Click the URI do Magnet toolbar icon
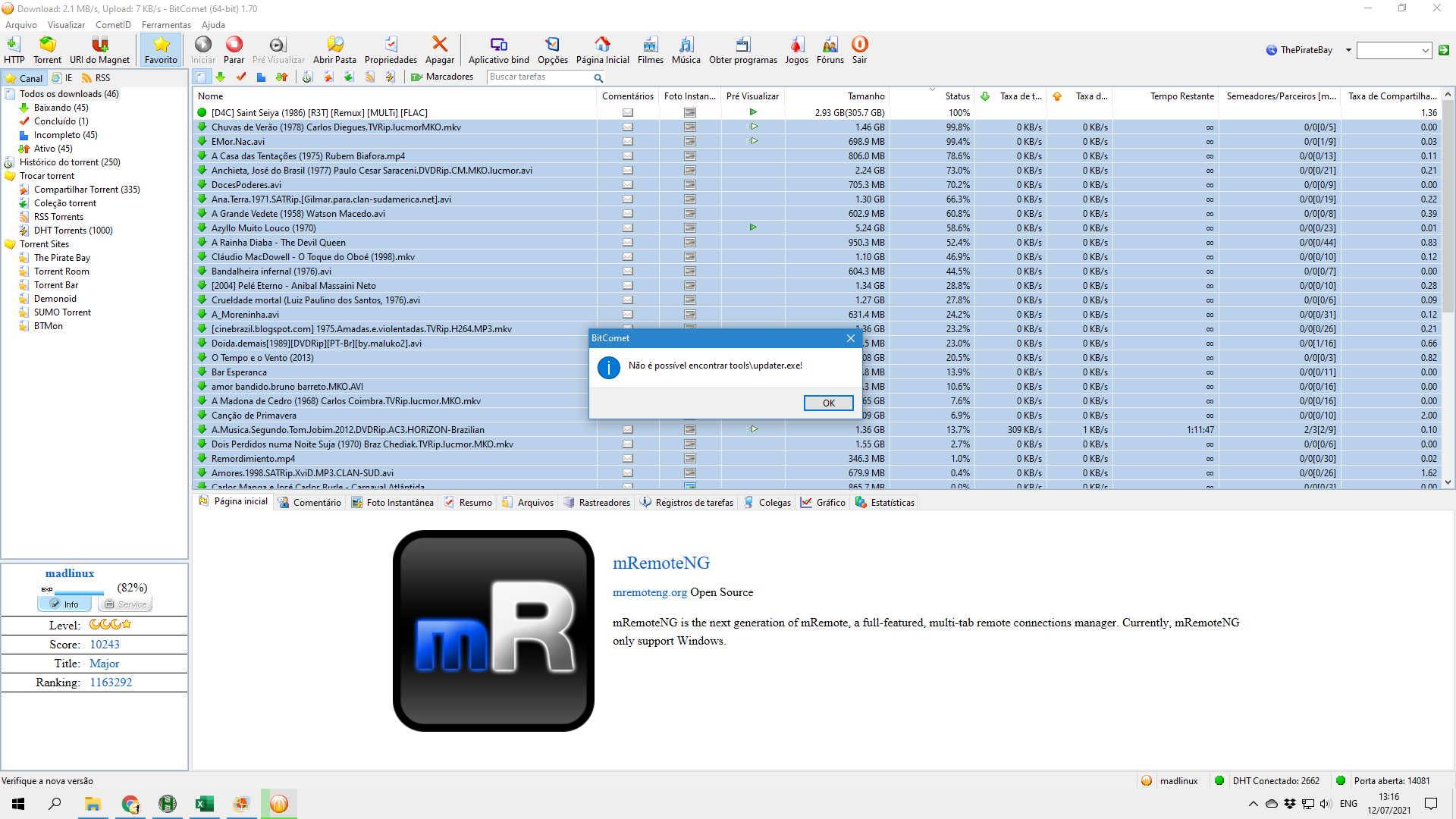Viewport: 1456px width, 819px height. tap(99, 45)
